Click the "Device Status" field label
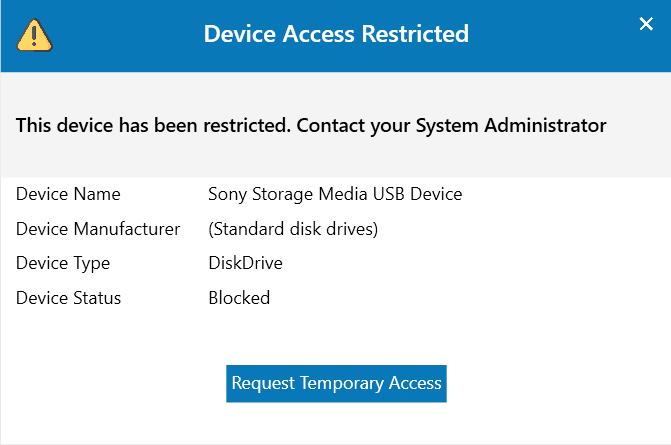 point(68,298)
